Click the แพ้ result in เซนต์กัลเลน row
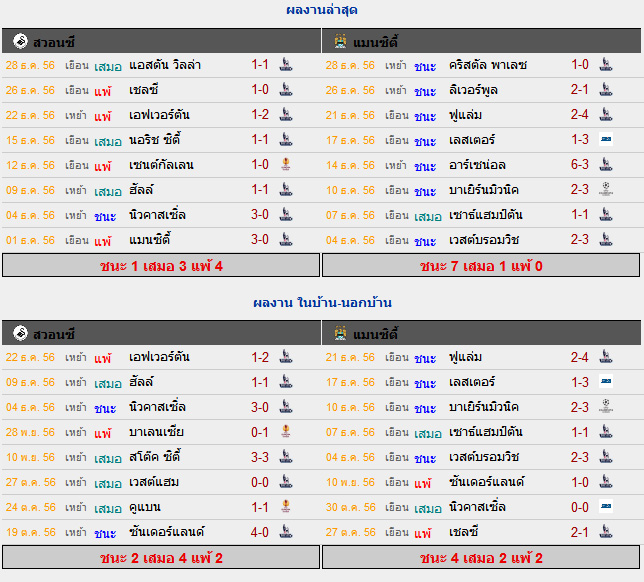 coord(102,166)
